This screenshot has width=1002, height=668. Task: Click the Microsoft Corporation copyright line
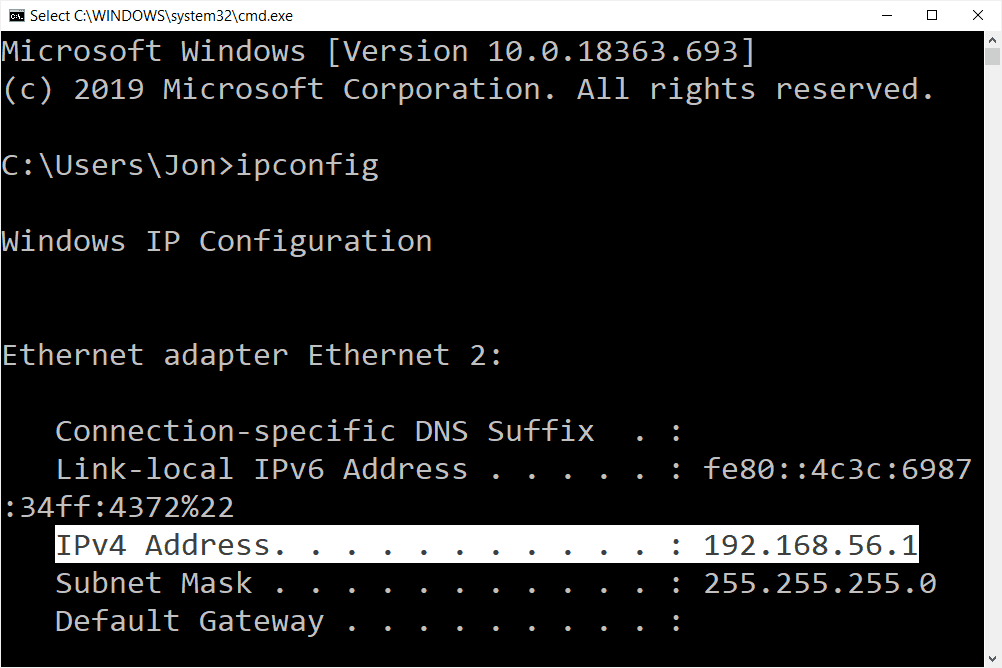tap(468, 89)
